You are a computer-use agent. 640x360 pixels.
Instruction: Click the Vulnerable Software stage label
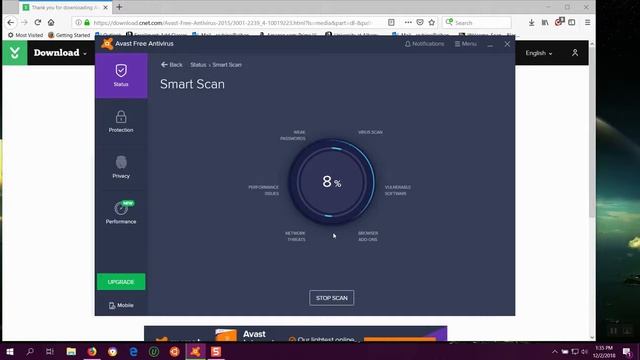398,190
